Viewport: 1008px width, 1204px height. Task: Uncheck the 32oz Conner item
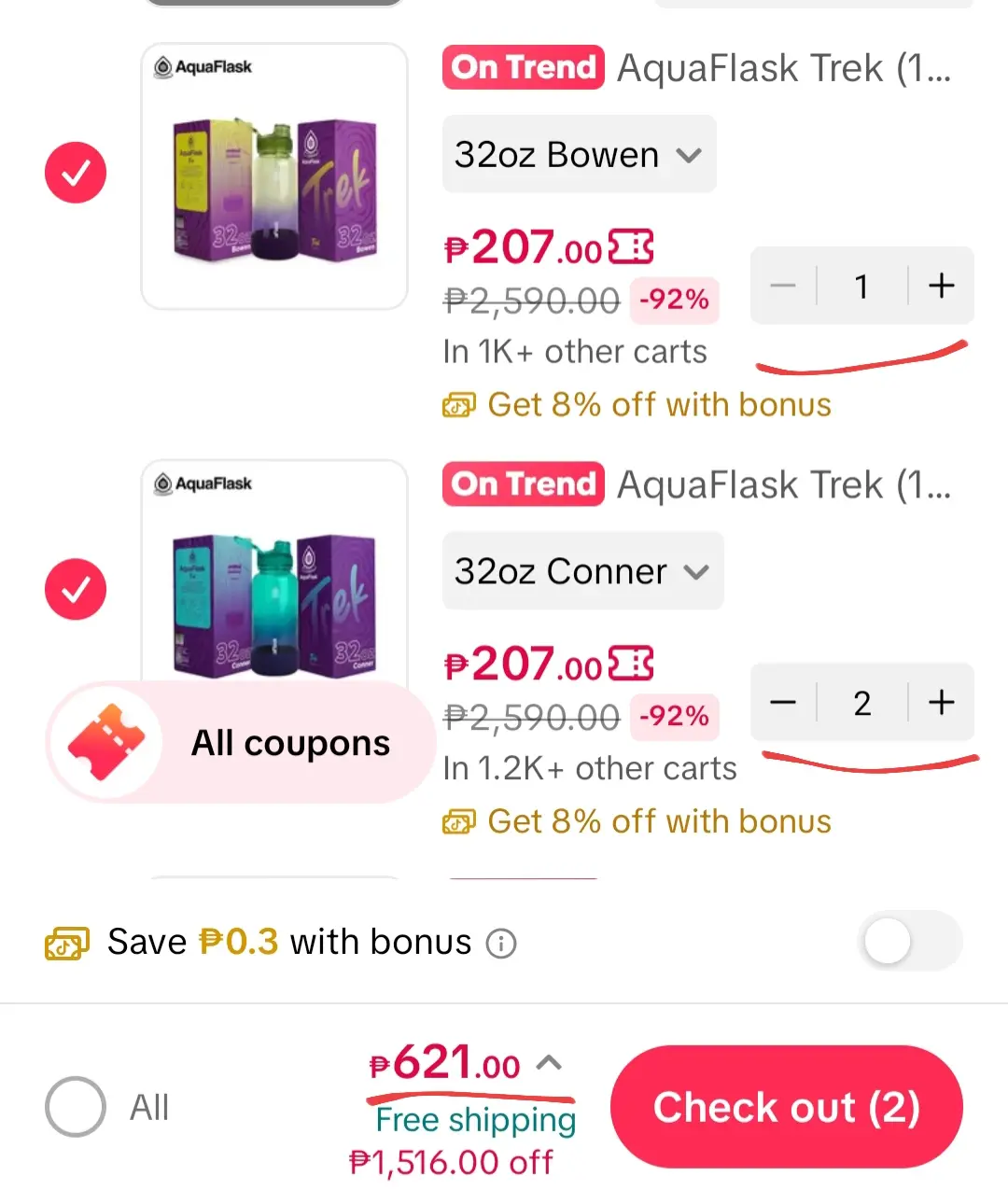point(76,589)
